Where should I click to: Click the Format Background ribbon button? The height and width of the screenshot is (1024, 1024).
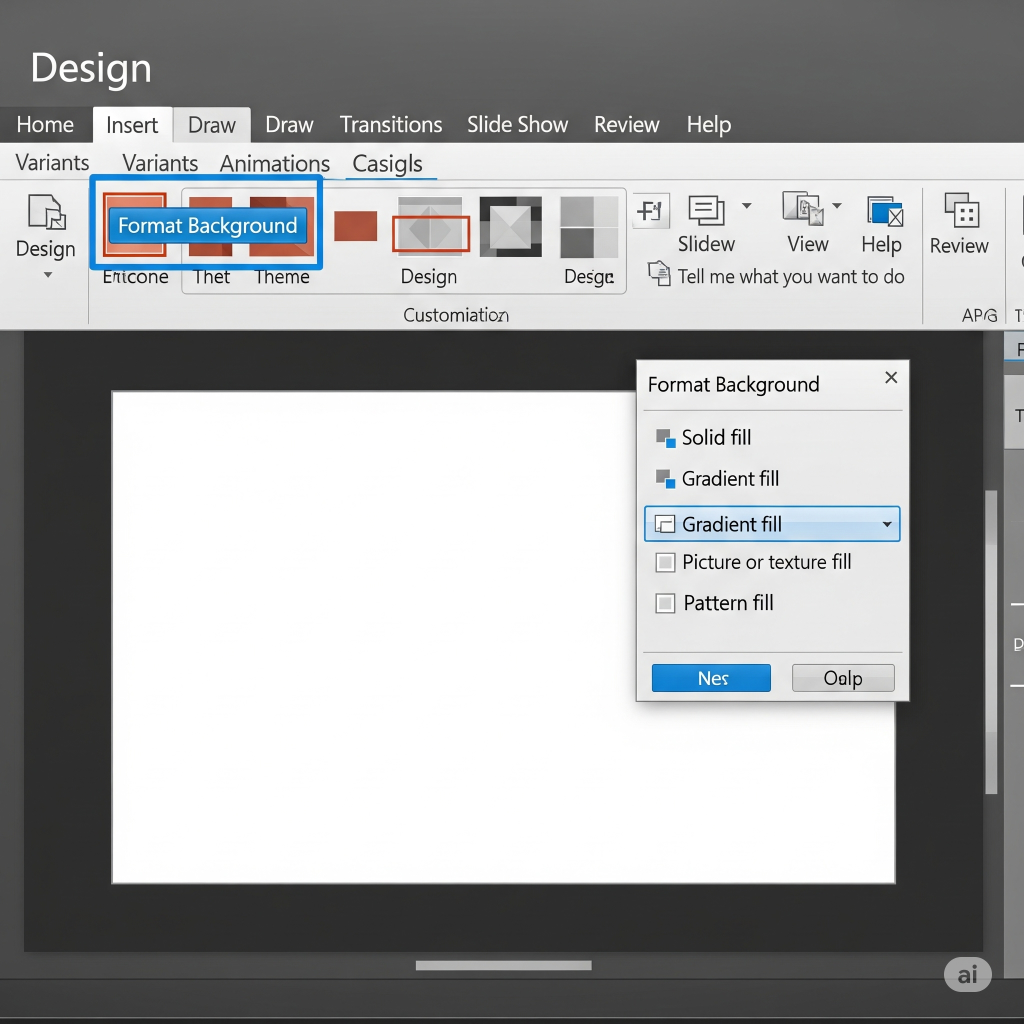point(207,226)
